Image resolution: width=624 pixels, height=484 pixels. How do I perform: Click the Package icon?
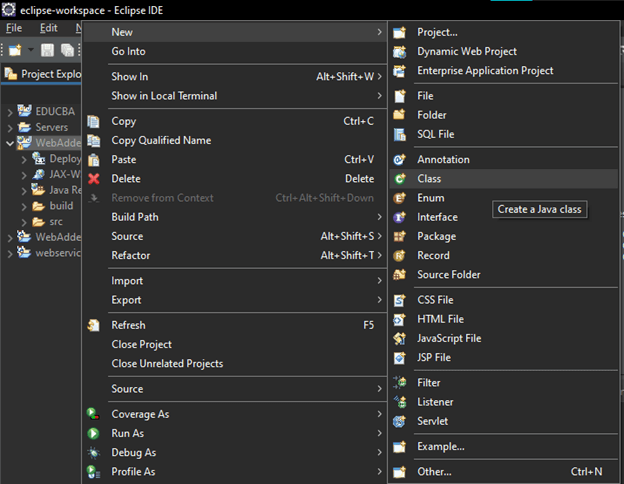pos(399,236)
